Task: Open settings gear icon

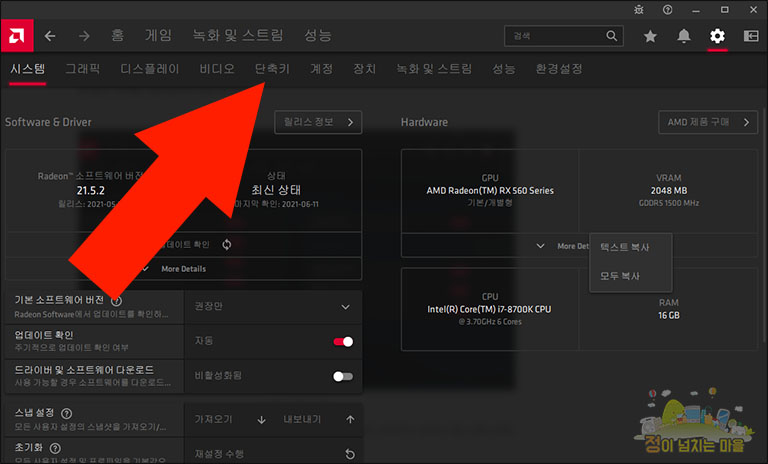Action: click(717, 36)
